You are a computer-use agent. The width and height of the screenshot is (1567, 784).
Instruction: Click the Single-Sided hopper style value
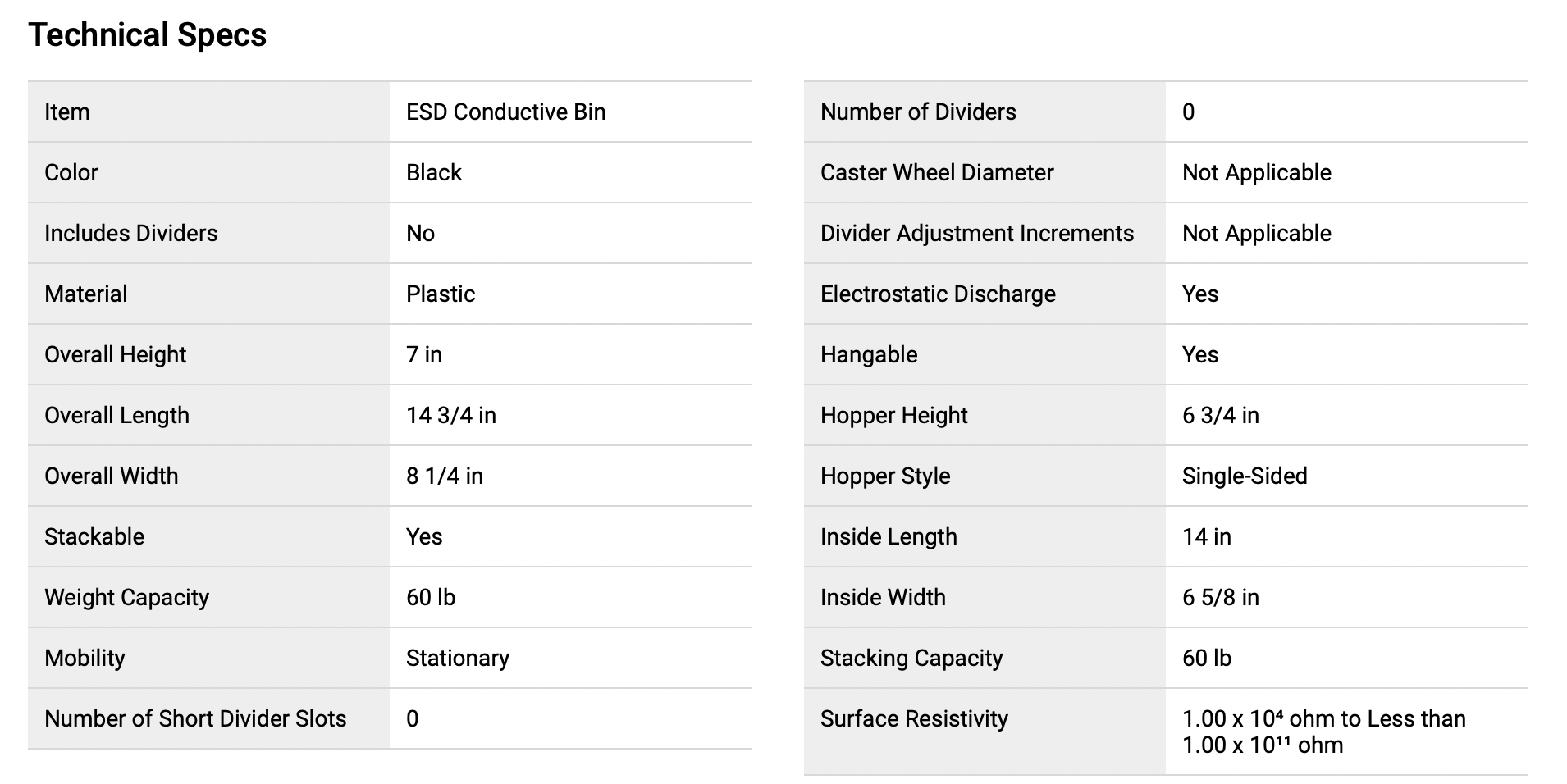coord(1245,476)
